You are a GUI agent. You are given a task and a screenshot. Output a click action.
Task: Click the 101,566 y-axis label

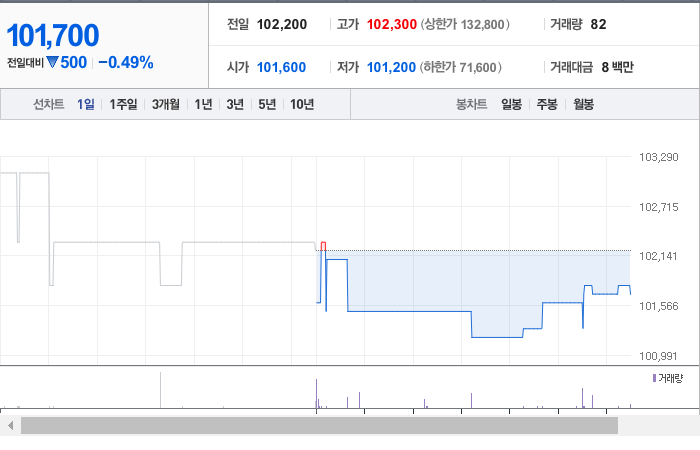pyautogui.click(x=658, y=306)
